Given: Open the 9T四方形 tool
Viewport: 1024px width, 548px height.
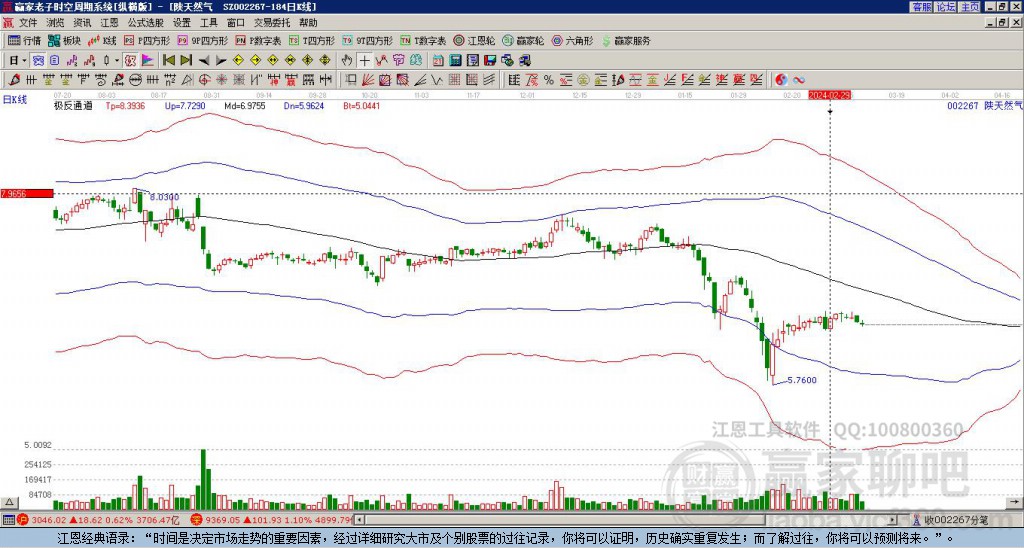Looking at the screenshot, I should click(x=367, y=40).
